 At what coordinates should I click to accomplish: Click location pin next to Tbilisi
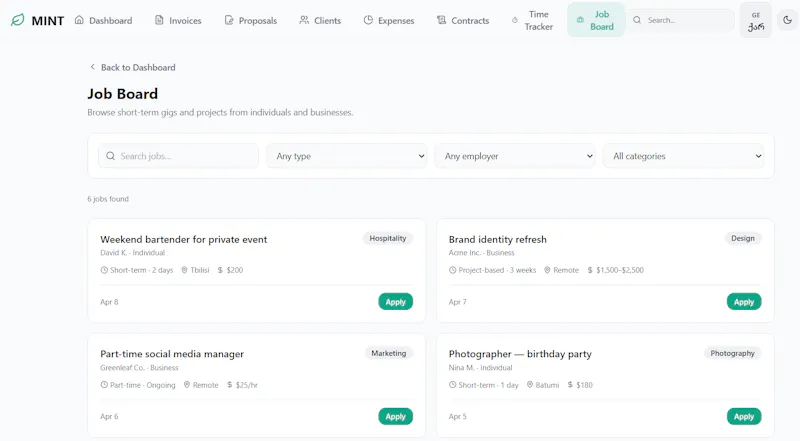[x=185, y=270]
